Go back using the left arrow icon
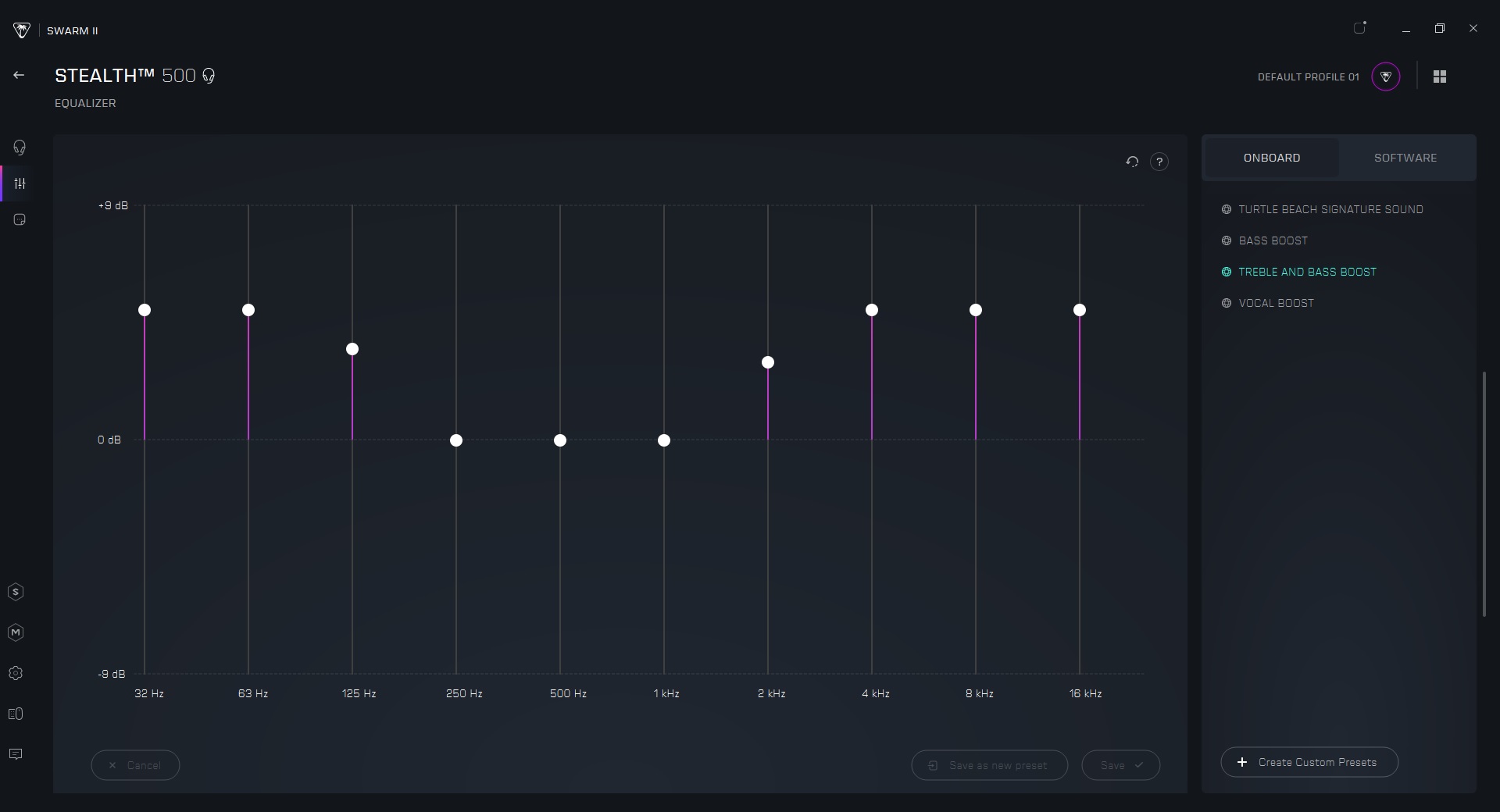The height and width of the screenshot is (812, 1500). pos(19,75)
